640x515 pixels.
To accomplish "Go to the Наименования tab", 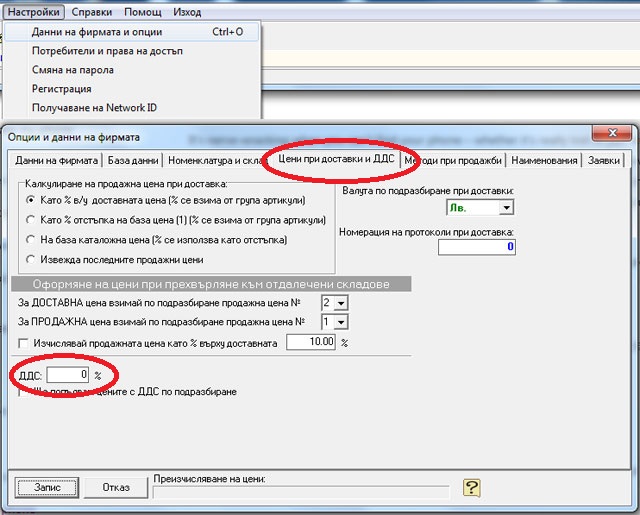I will [x=545, y=160].
